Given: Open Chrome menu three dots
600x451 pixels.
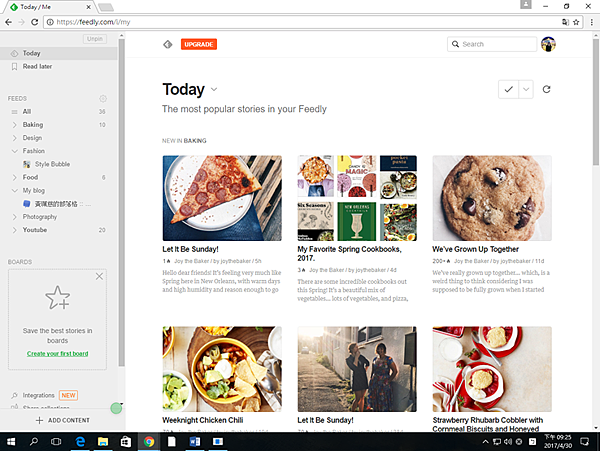Looking at the screenshot, I should pyautogui.click(x=592, y=22).
